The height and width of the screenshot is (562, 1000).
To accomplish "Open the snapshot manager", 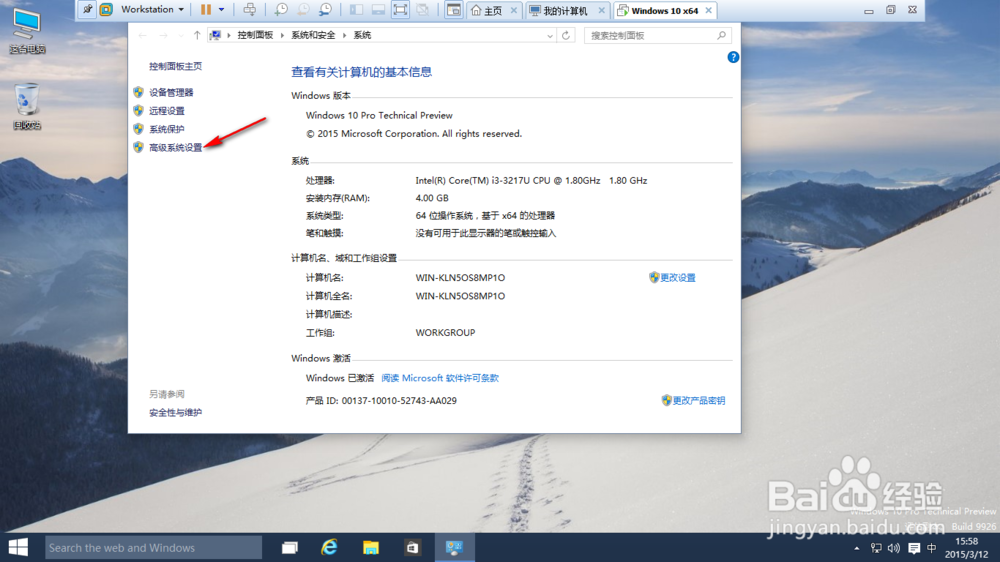I will click(x=325, y=10).
